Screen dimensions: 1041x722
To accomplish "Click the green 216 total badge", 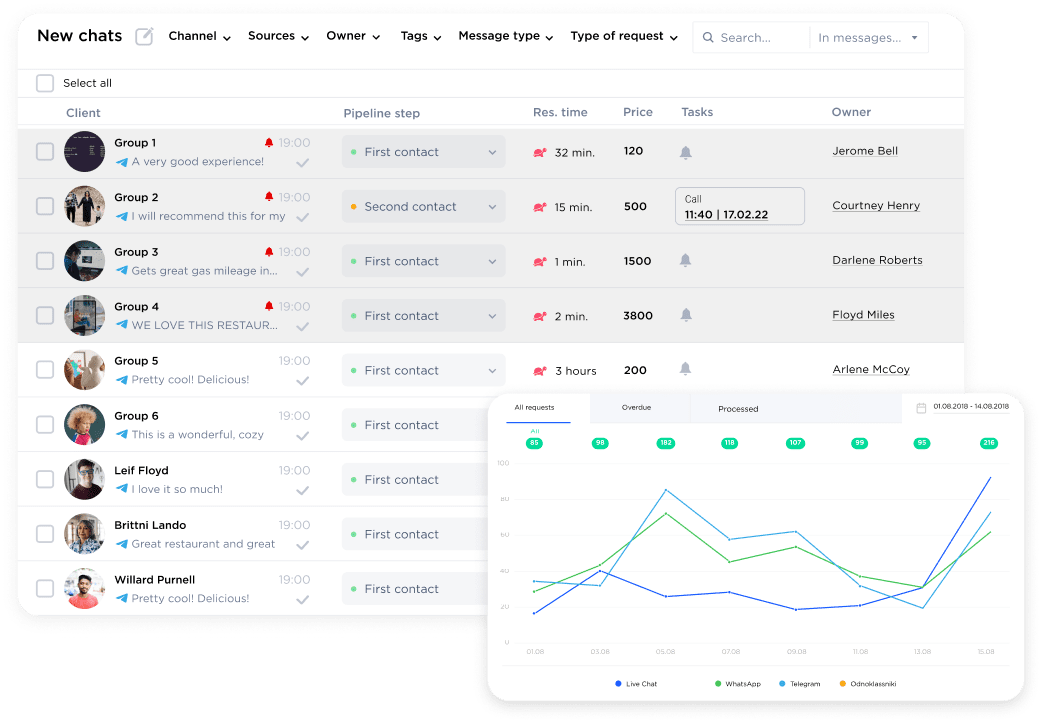I will [x=989, y=443].
